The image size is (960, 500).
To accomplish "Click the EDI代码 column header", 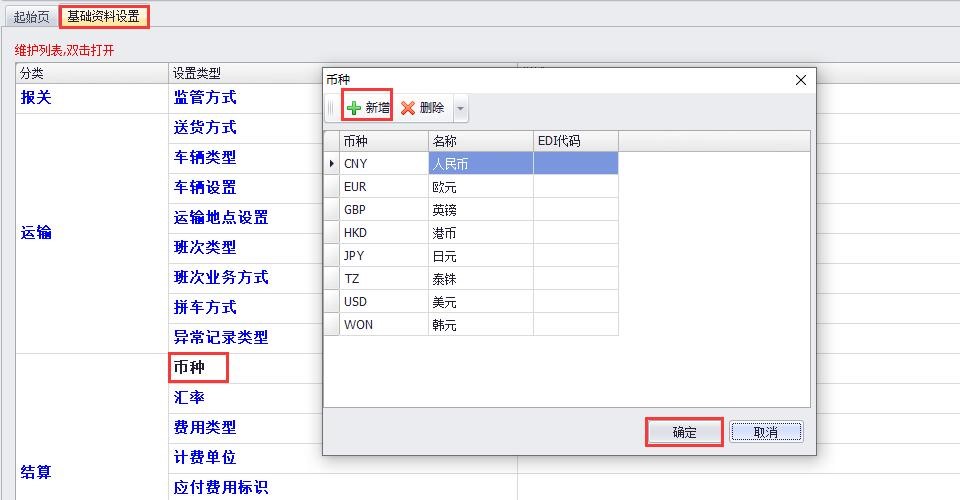I will tap(575, 141).
